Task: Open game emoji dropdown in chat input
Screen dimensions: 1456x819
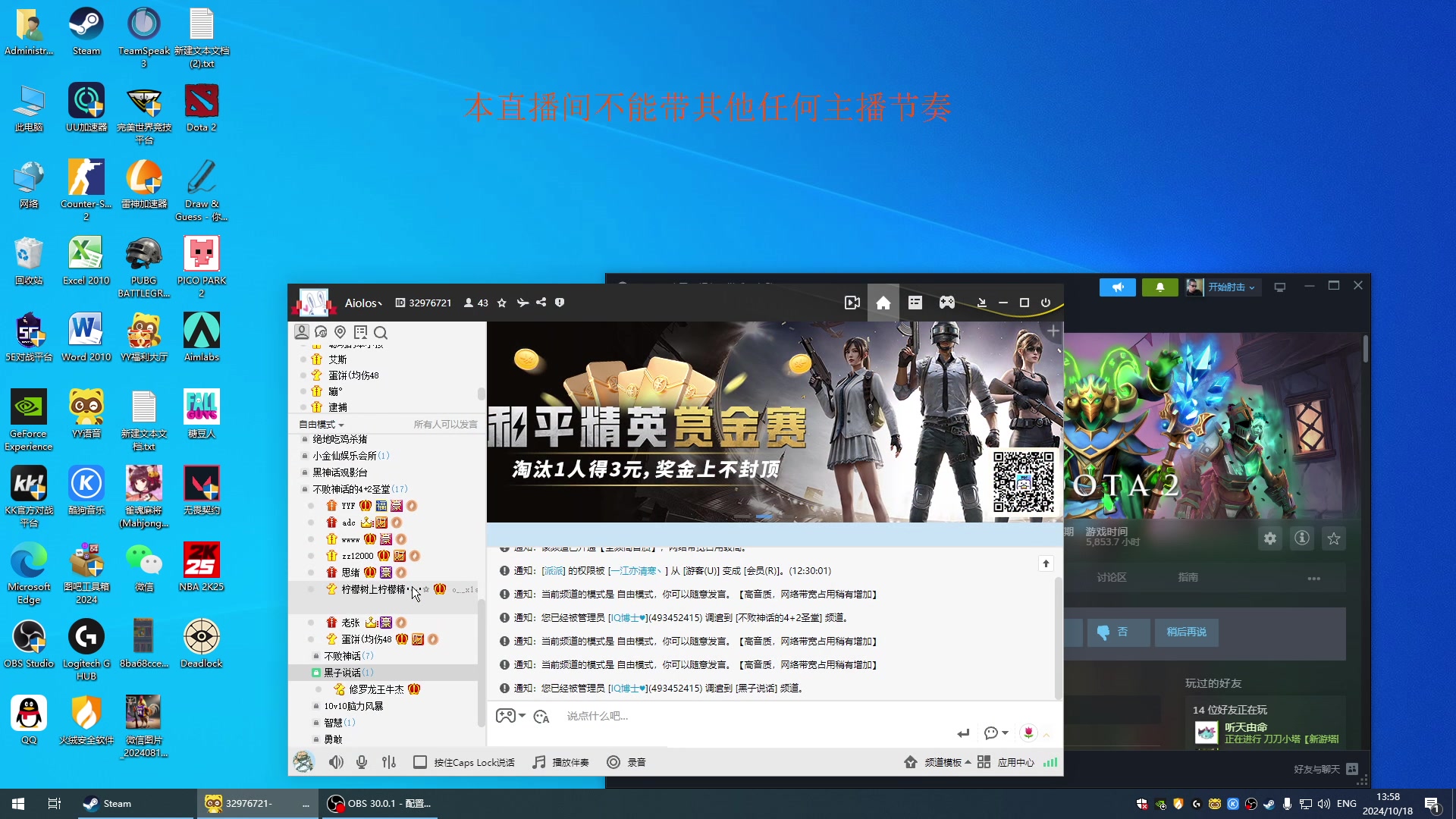Action: [x=510, y=716]
